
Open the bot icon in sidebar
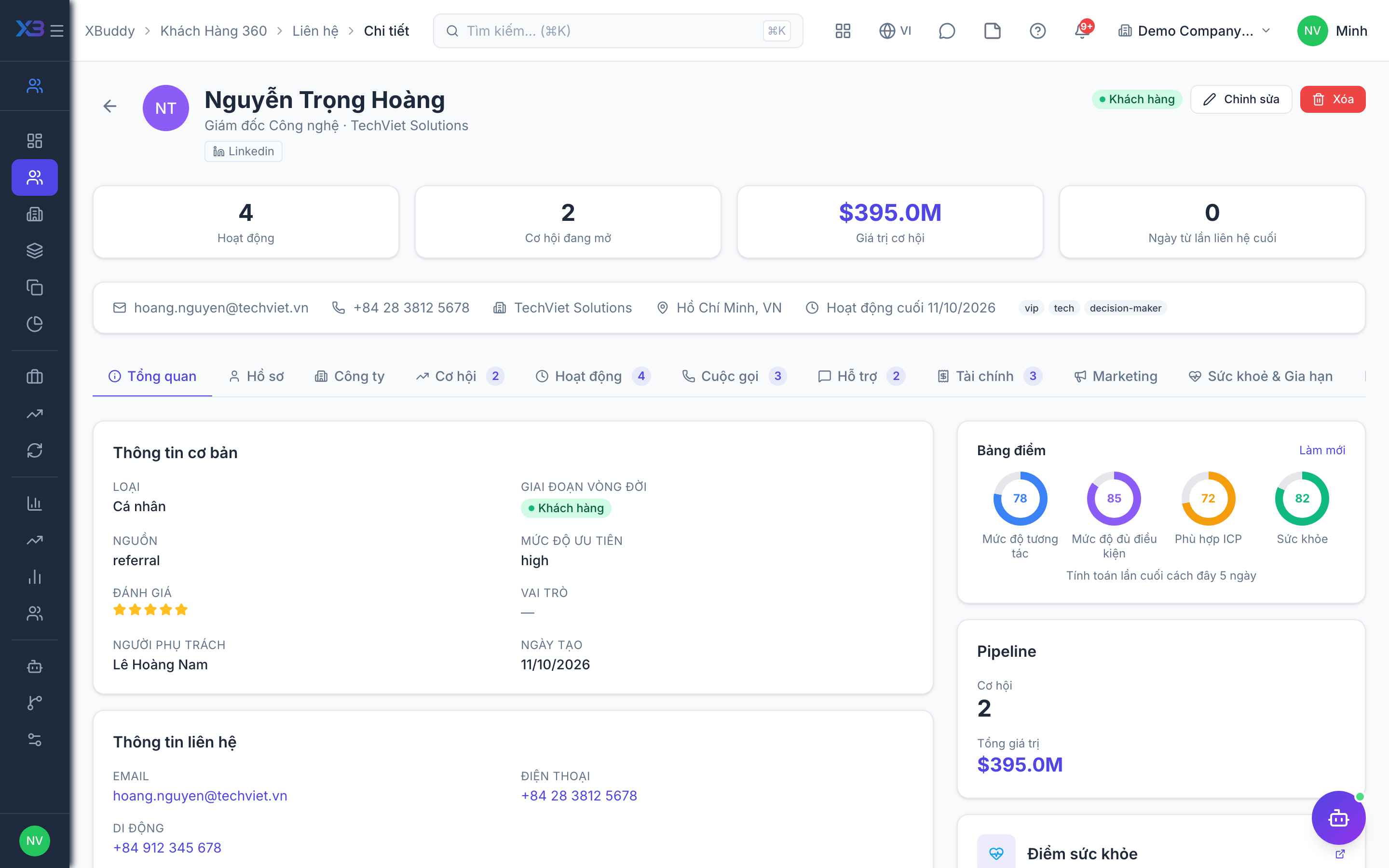point(34,666)
